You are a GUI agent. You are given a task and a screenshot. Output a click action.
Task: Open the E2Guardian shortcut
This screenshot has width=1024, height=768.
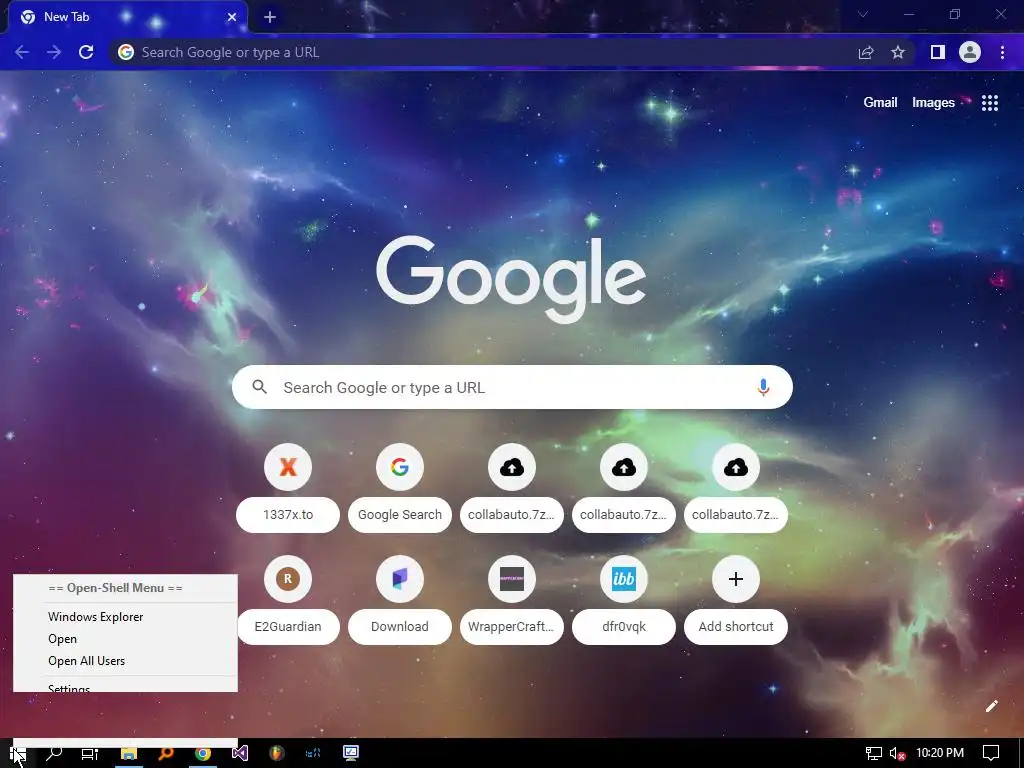(x=288, y=600)
